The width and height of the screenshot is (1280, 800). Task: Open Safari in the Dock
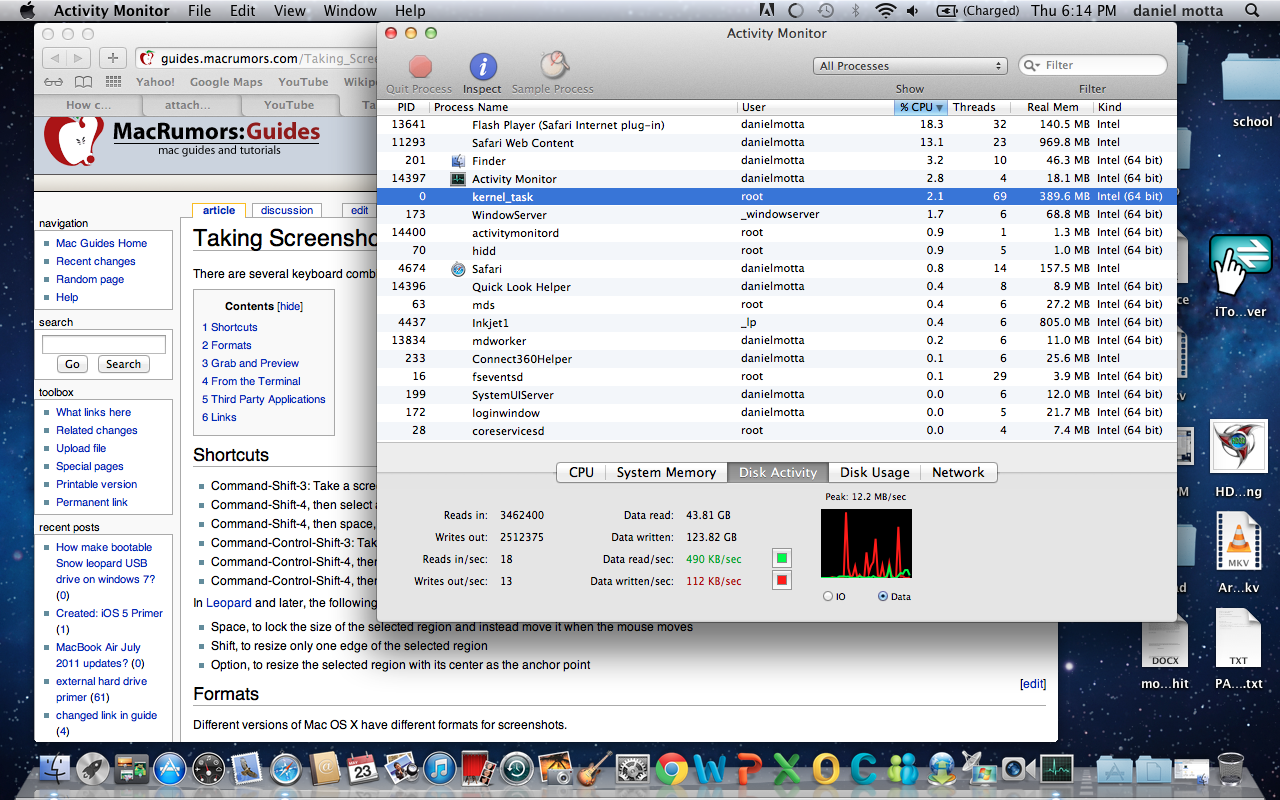(286, 769)
